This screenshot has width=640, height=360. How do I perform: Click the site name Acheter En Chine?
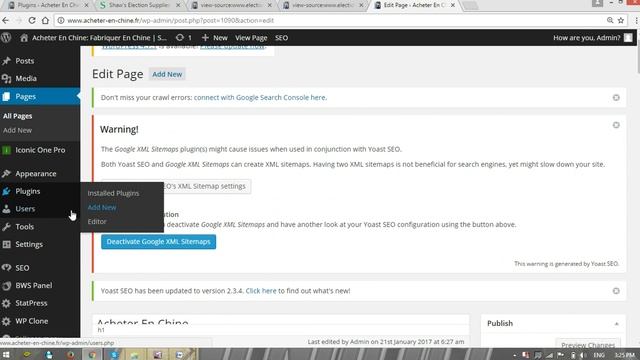(x=99, y=38)
